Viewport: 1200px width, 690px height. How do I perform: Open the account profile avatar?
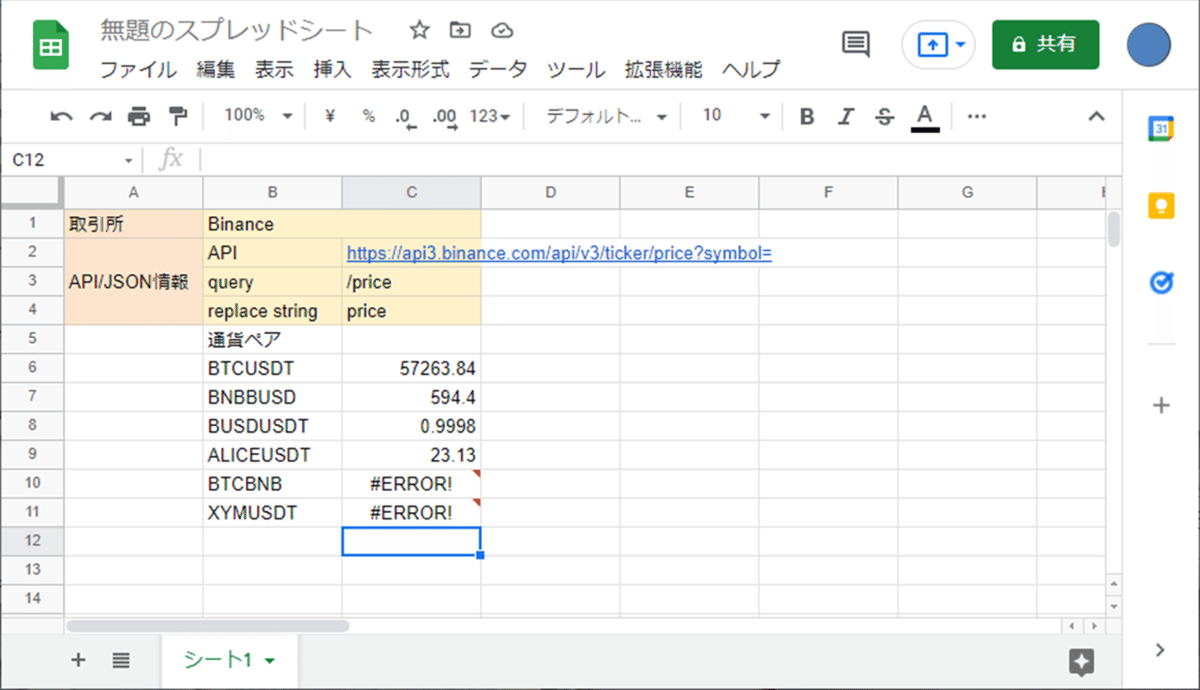click(1148, 44)
